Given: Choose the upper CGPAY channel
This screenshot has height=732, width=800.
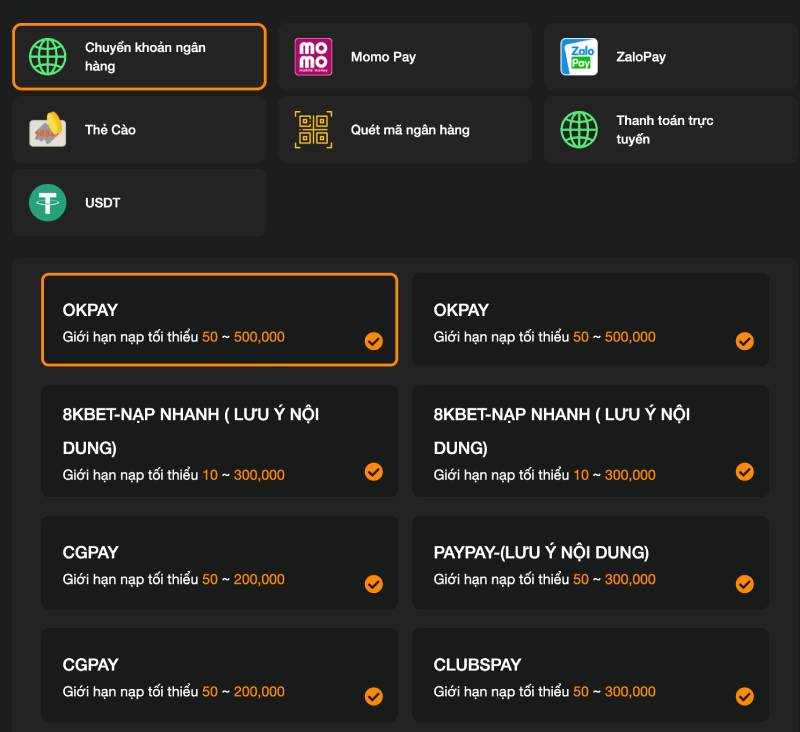Looking at the screenshot, I should coord(219,562).
